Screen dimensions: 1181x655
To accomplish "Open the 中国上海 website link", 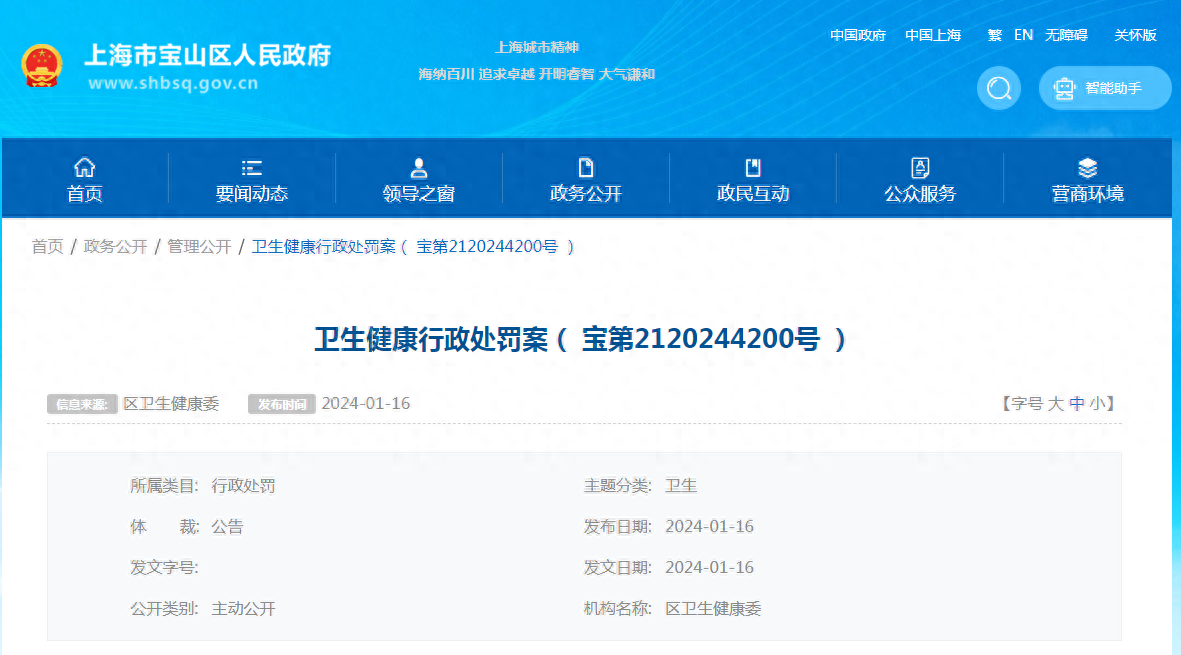I will [932, 34].
